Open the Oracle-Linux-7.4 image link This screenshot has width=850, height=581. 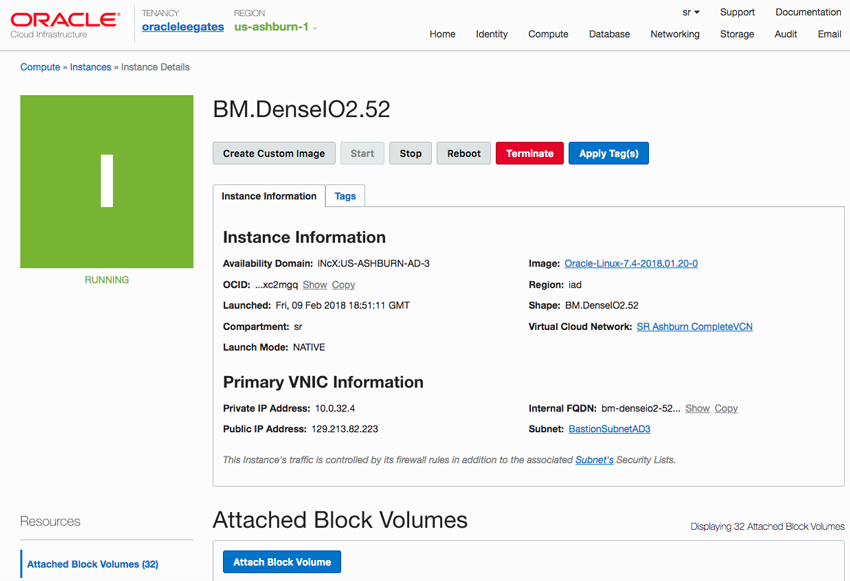[631, 263]
